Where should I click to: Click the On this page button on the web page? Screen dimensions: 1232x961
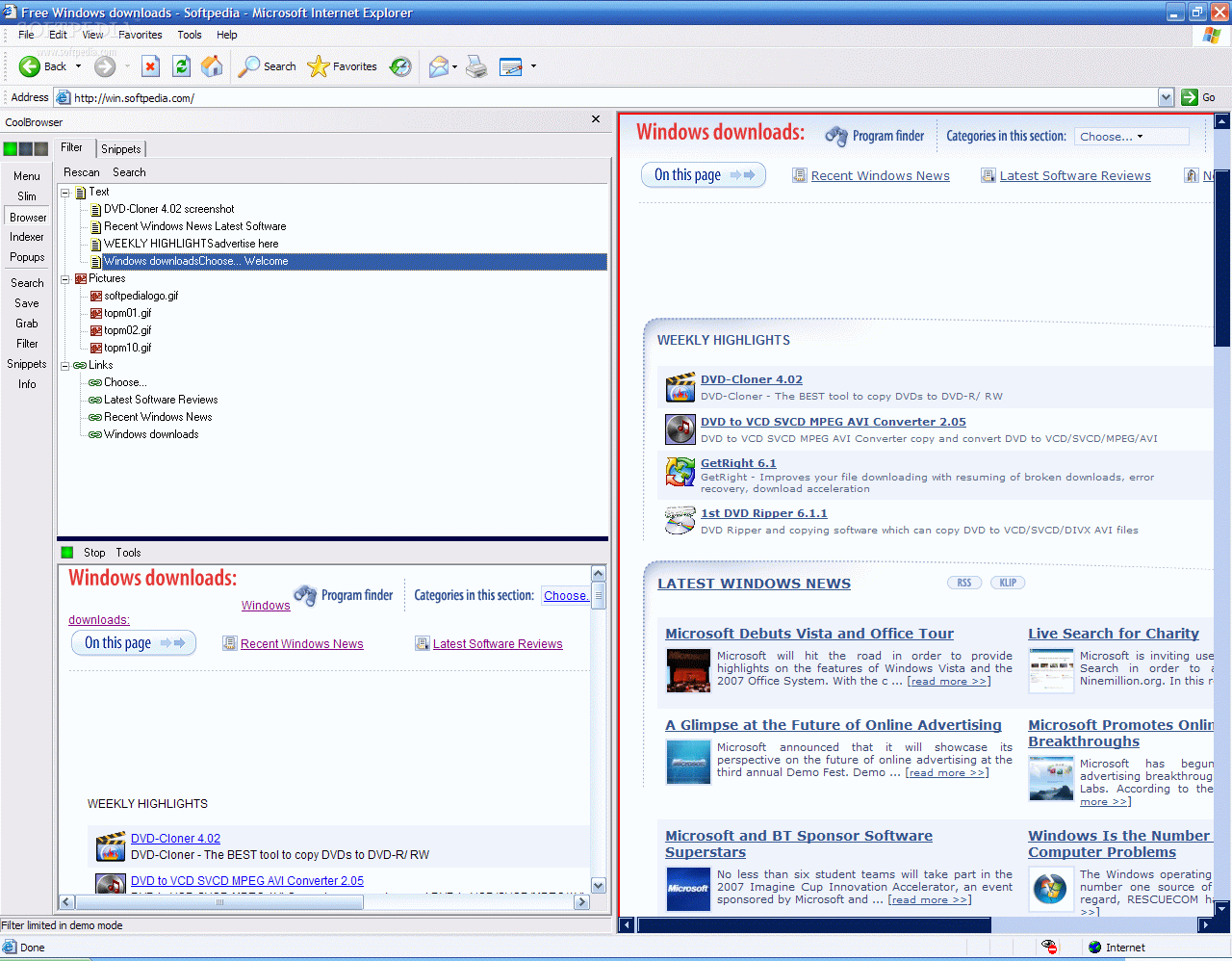tap(704, 175)
